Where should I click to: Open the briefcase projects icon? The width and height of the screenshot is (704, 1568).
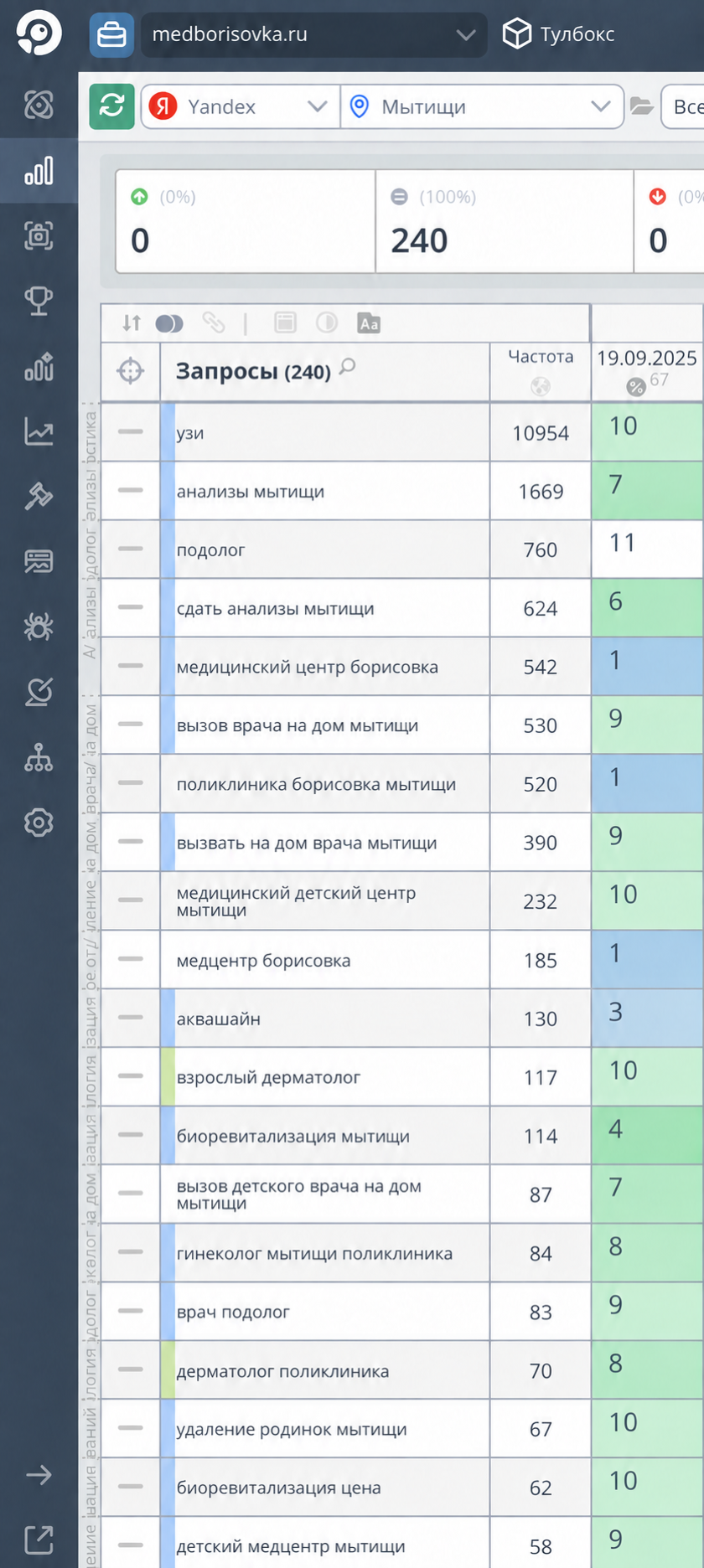point(111,35)
